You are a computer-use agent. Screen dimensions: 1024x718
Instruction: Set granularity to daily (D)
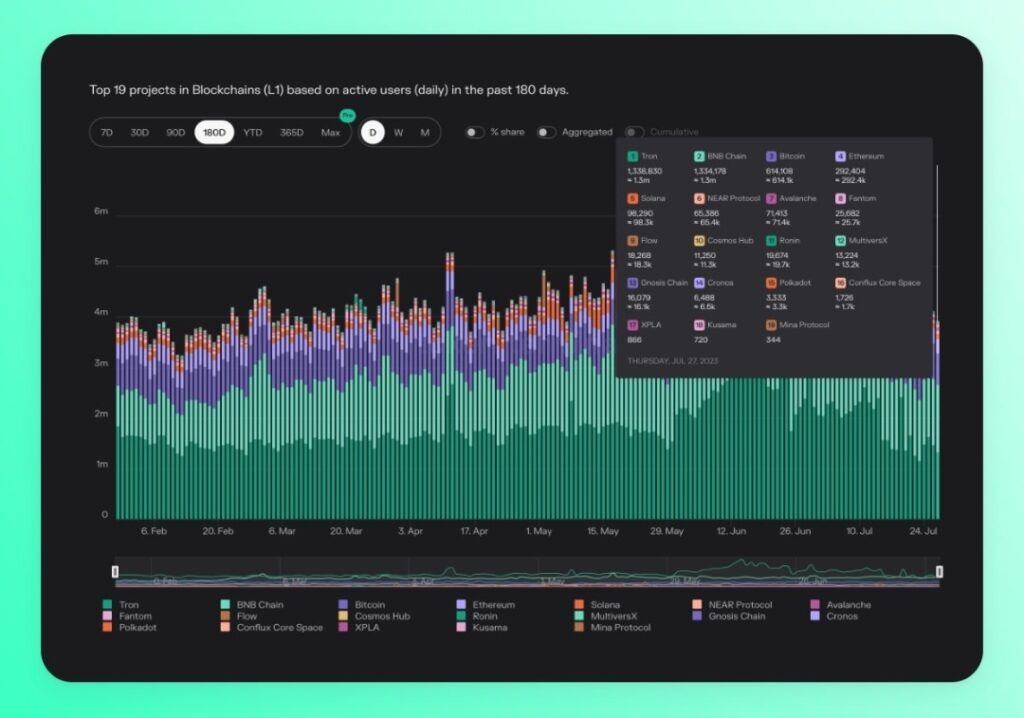tap(373, 133)
